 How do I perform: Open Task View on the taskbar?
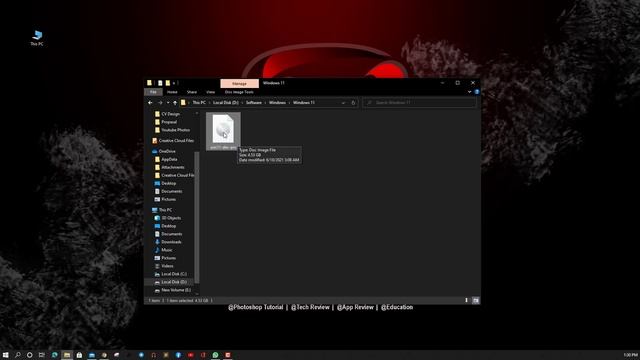click(x=41, y=355)
